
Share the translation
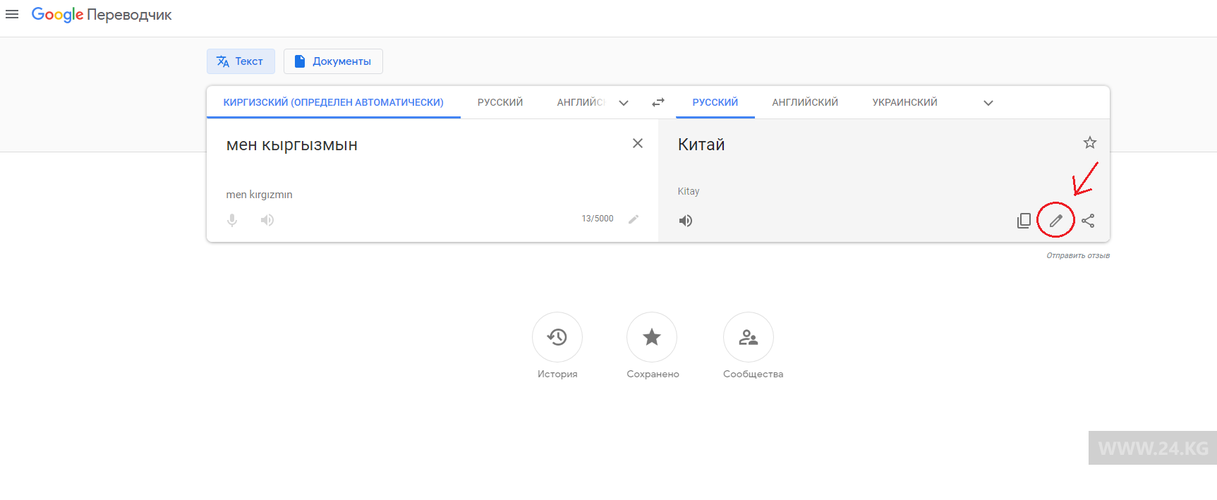[x=1088, y=221]
